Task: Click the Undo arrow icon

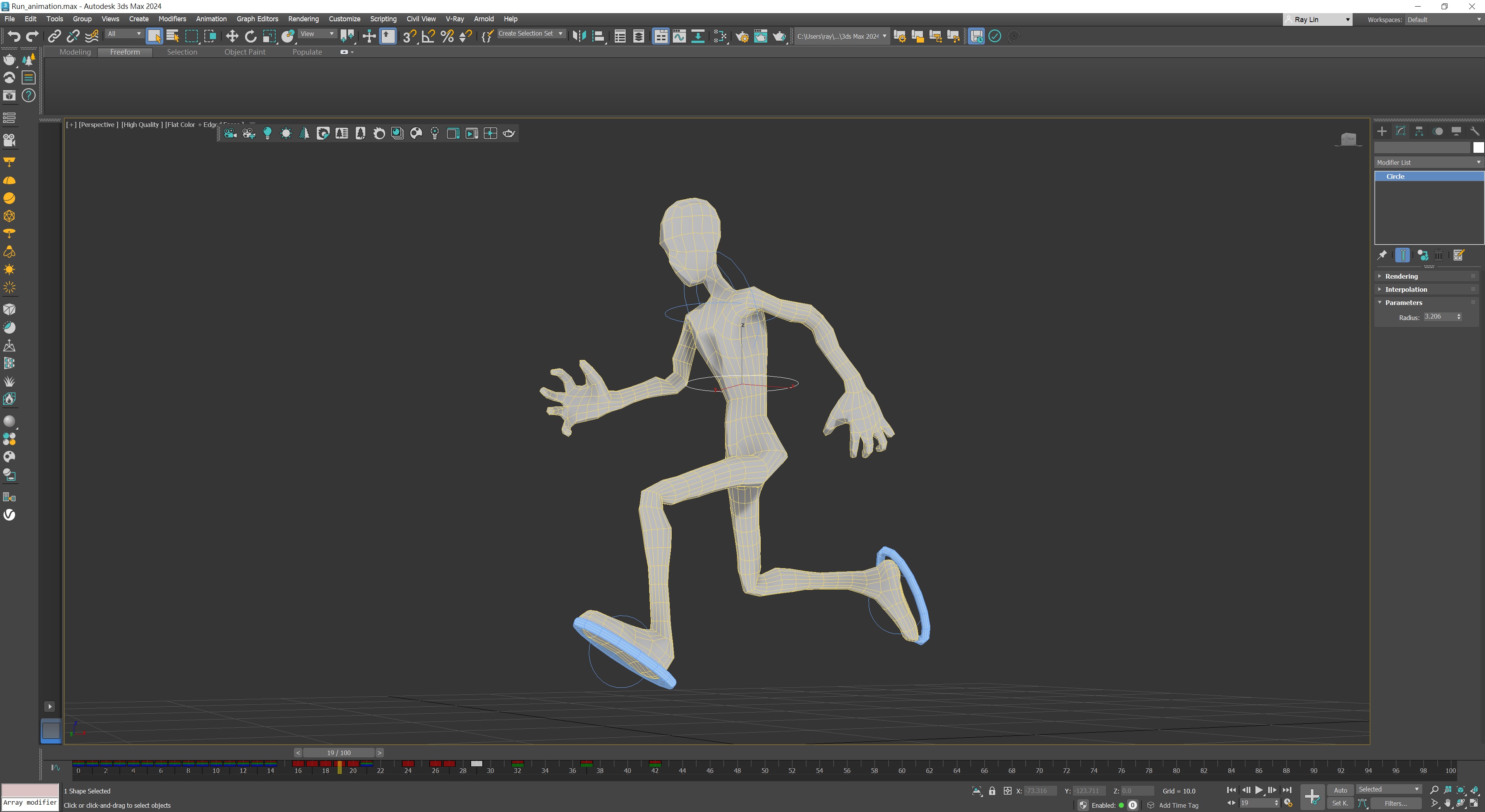Action: click(13, 36)
